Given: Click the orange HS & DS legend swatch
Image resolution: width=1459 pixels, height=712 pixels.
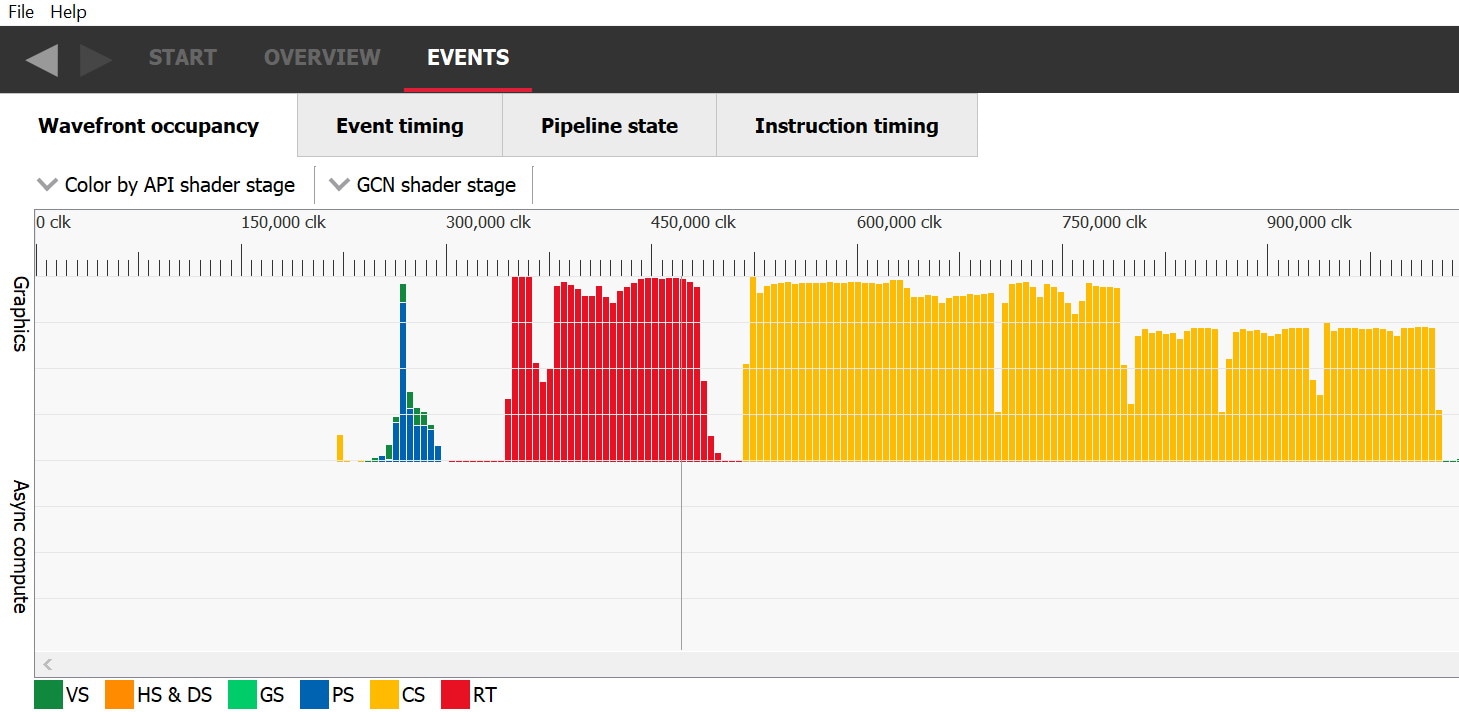Looking at the screenshot, I should (119, 695).
